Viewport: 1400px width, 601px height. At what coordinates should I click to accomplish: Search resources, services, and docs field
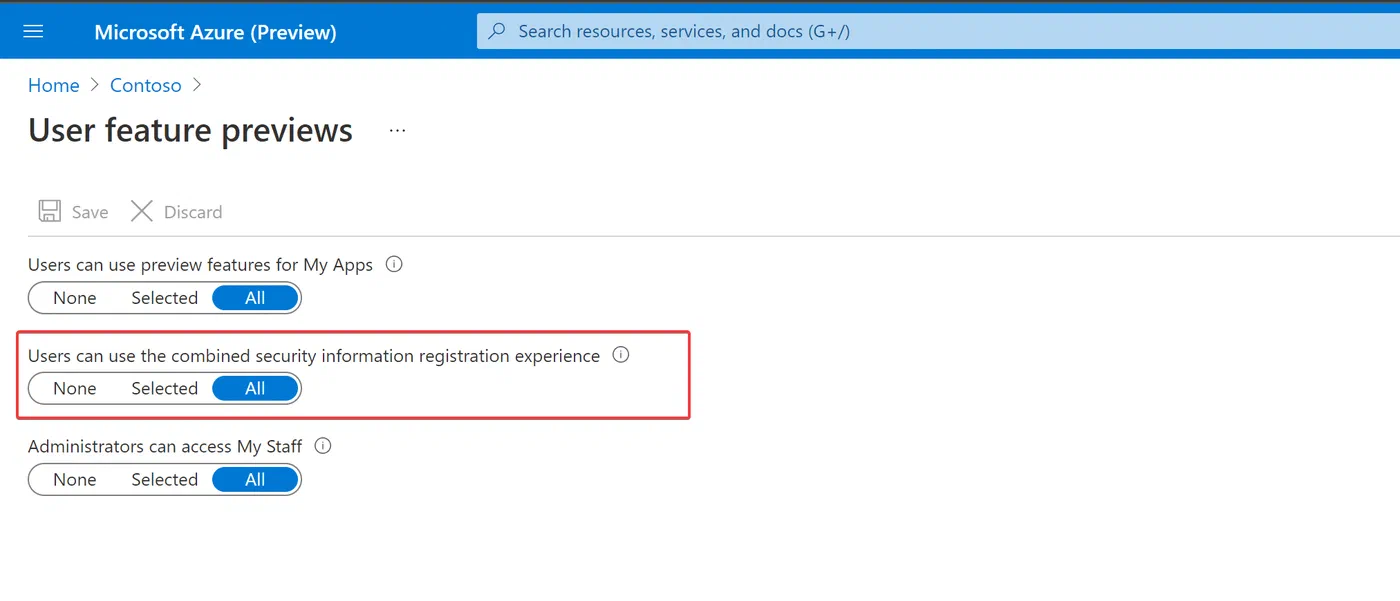click(938, 31)
